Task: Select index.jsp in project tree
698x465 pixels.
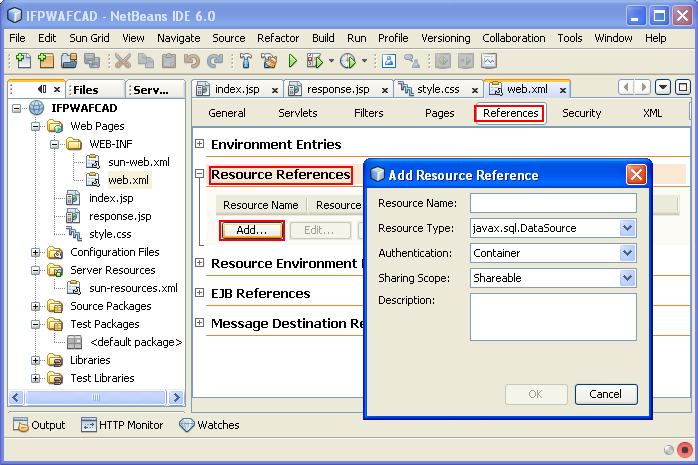Action: pyautogui.click(x=111, y=198)
